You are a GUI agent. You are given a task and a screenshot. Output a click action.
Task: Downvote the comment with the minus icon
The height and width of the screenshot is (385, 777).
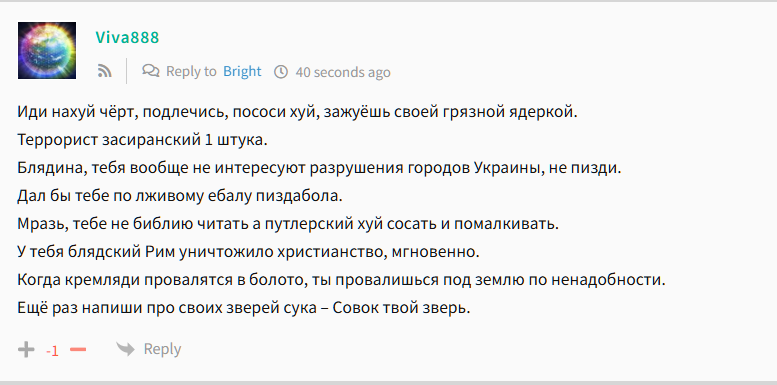[x=78, y=350]
